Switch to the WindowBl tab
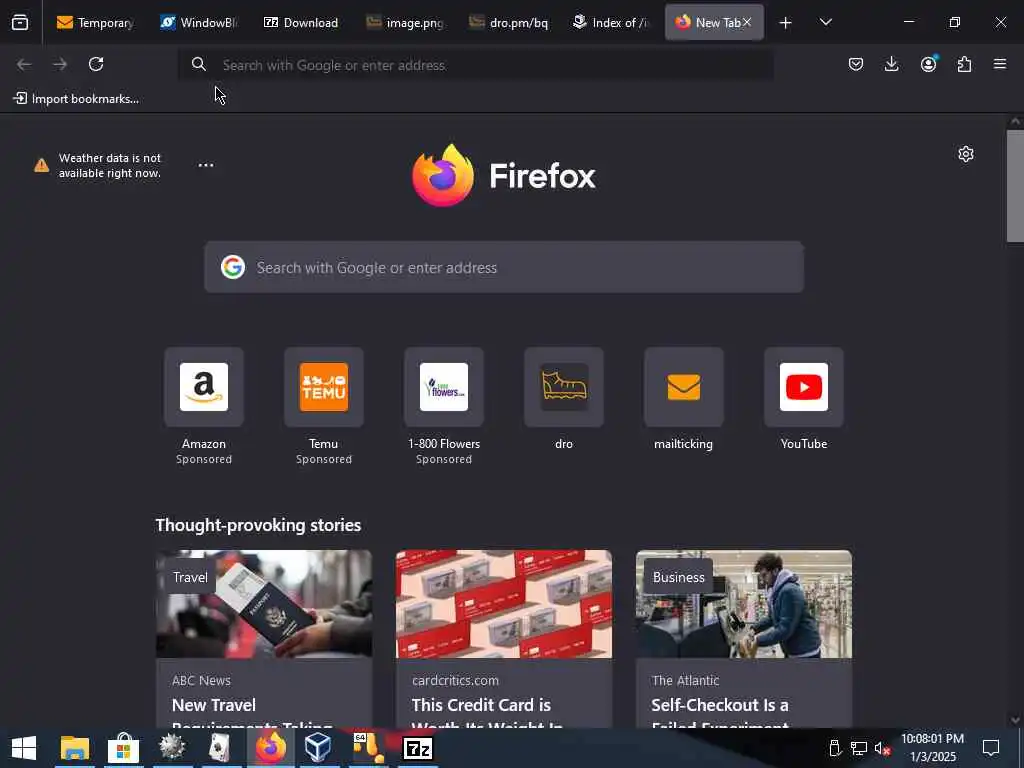Viewport: 1024px width, 768px height. [x=200, y=23]
